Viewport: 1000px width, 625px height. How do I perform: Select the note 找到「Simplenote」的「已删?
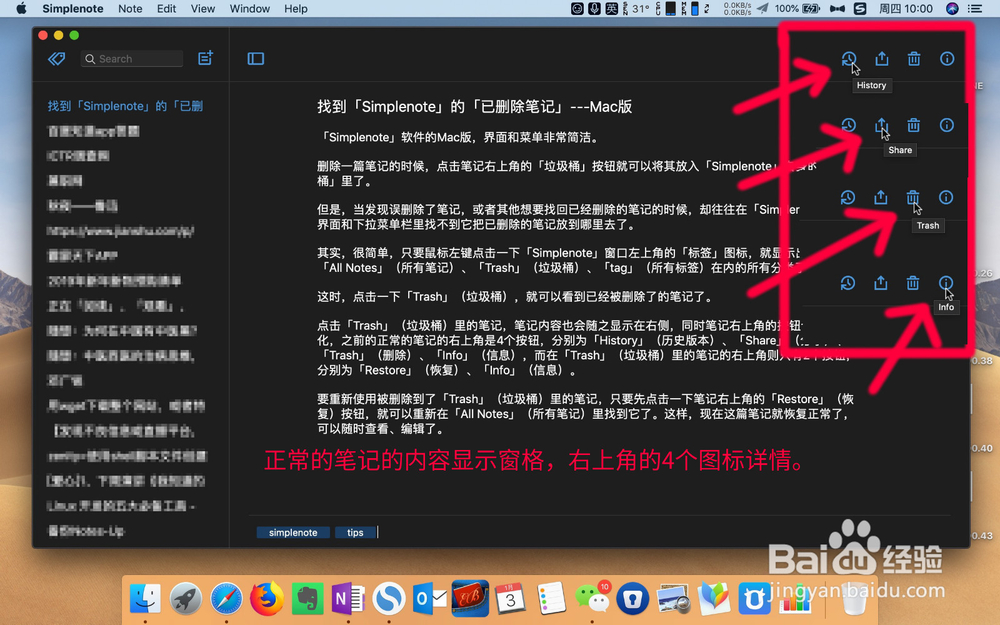[125, 106]
